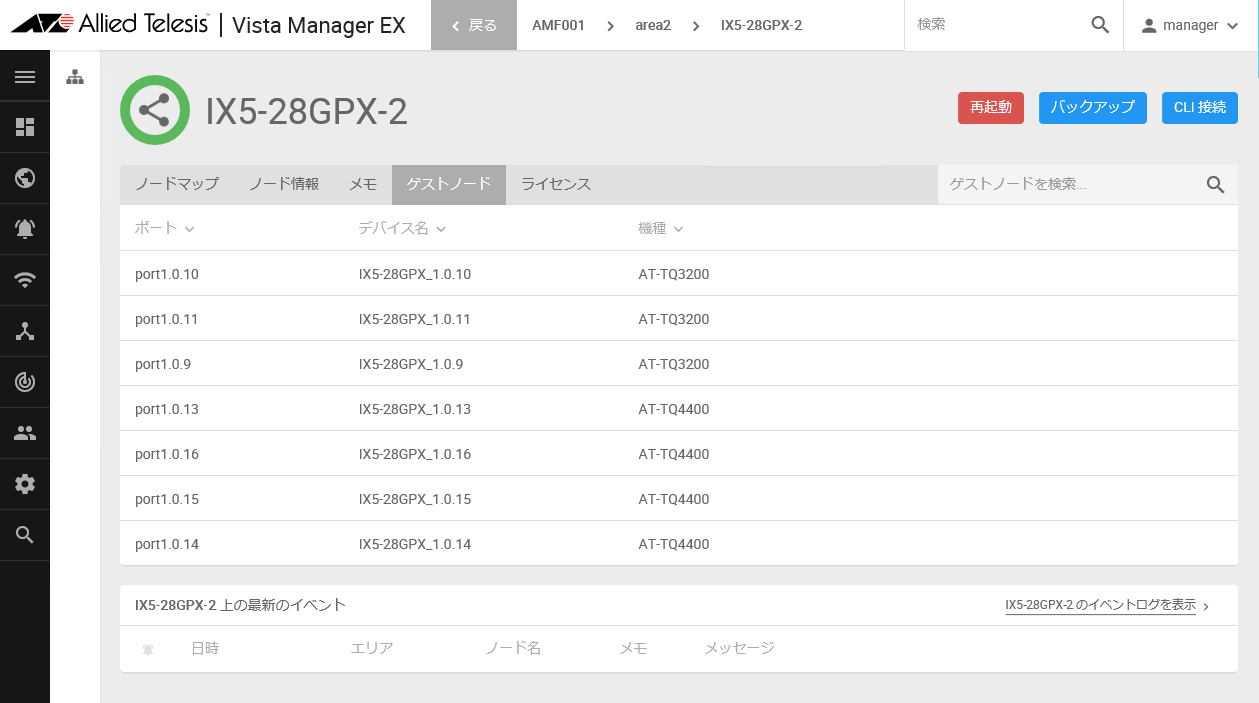Select the port1.0.15 row
This screenshot has height=703, width=1259.
(679, 499)
